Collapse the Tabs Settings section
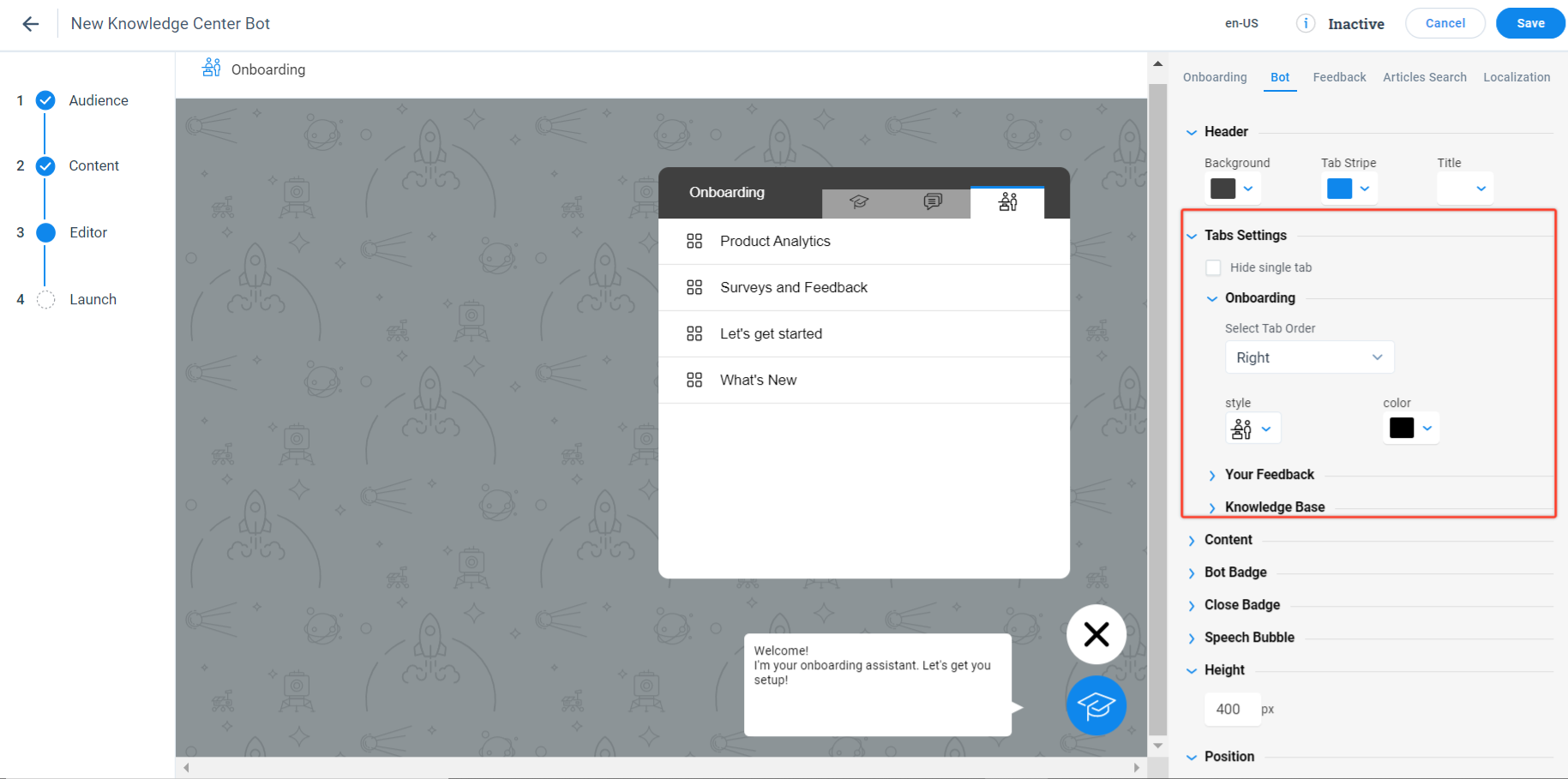The image size is (1568, 779). point(1192,236)
